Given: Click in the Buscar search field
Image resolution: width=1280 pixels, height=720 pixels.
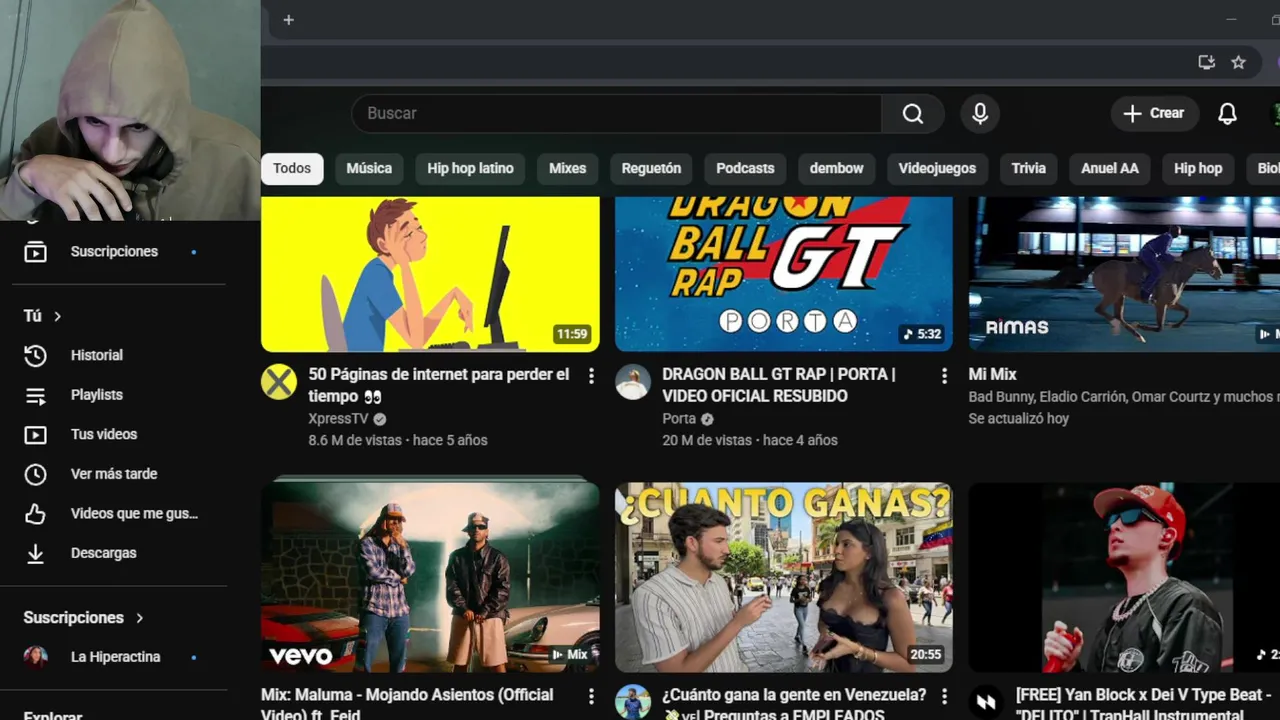Looking at the screenshot, I should click(x=616, y=113).
